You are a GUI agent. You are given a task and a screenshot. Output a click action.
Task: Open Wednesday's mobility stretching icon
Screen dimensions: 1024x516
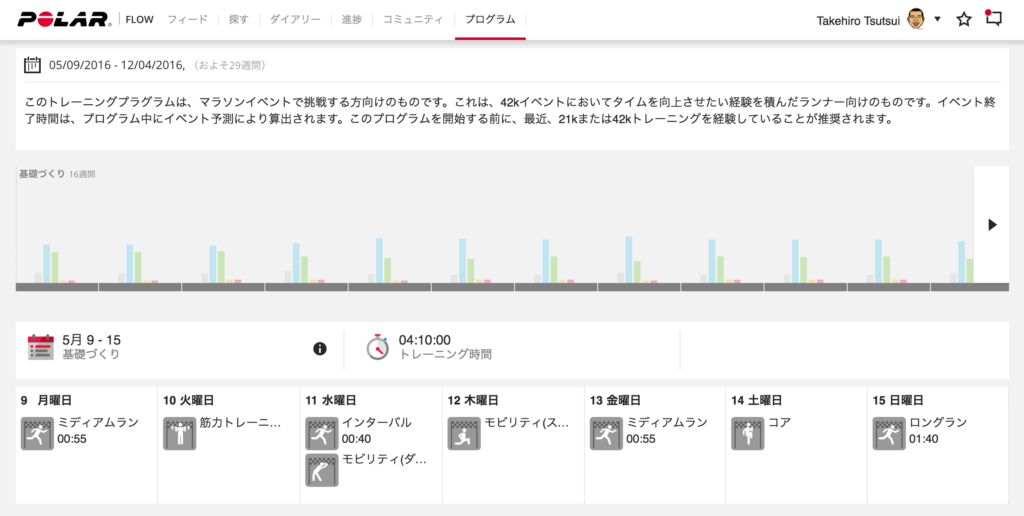pyautogui.click(x=321, y=470)
